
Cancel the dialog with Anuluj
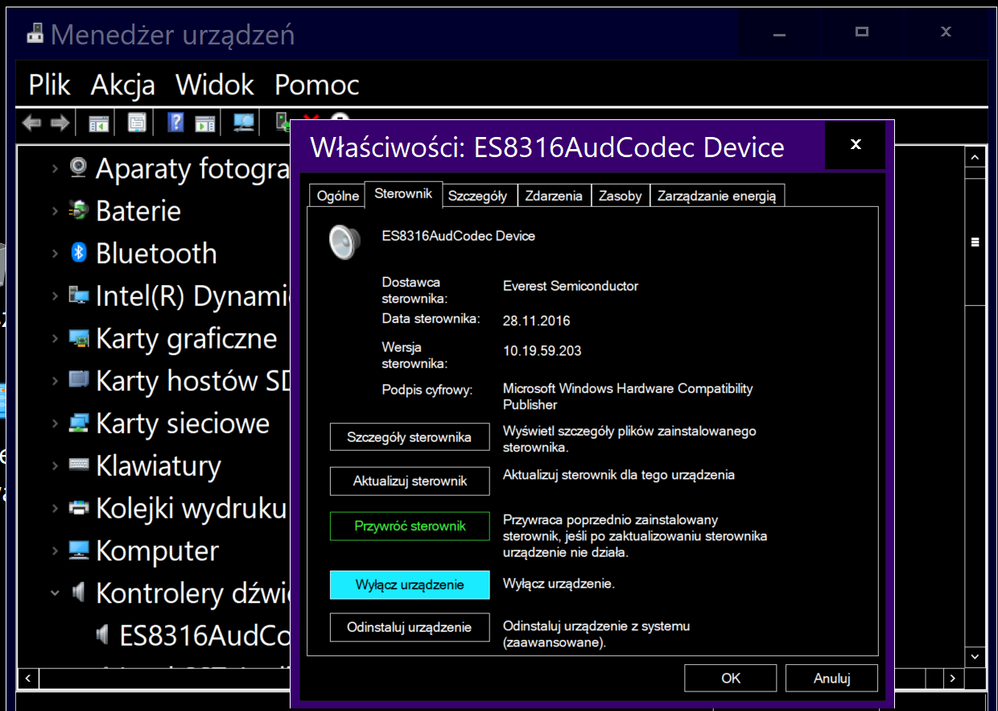coord(831,679)
